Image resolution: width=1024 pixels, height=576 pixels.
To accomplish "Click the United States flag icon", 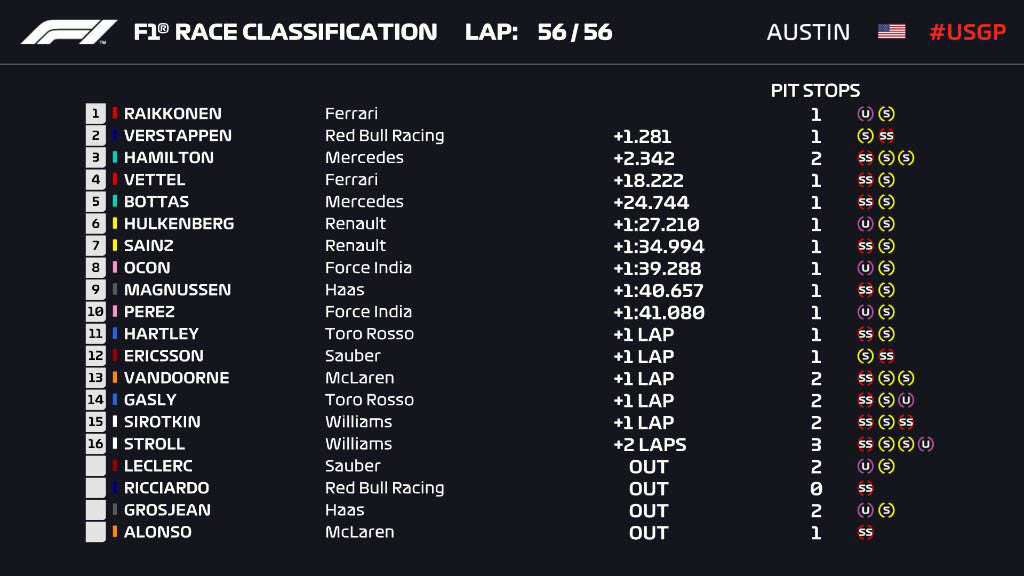I will [x=891, y=31].
